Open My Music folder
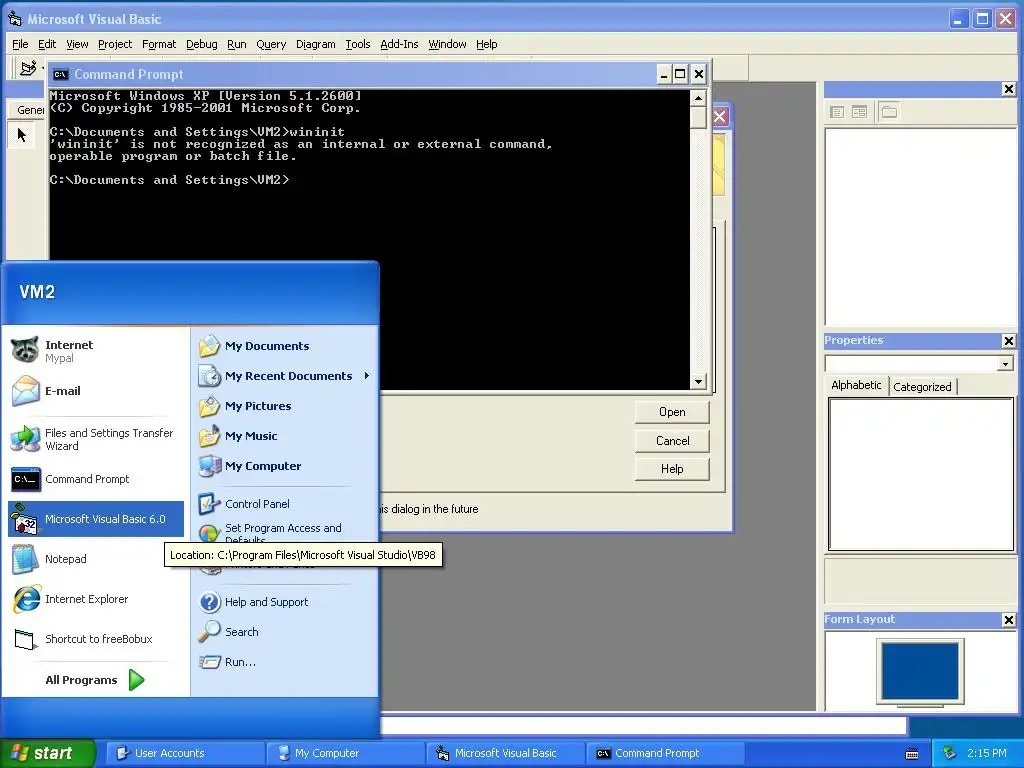Image resolution: width=1024 pixels, height=768 pixels. [x=285, y=436]
